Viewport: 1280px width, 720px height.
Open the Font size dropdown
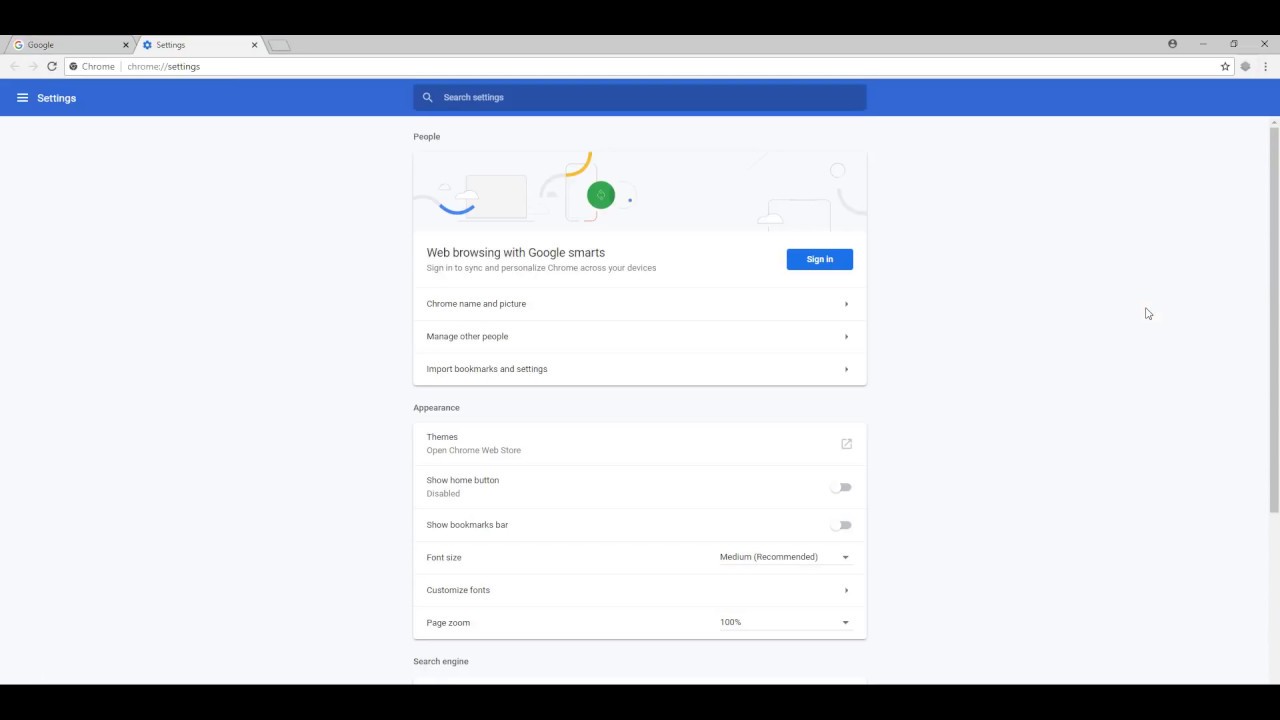pyautogui.click(x=785, y=557)
